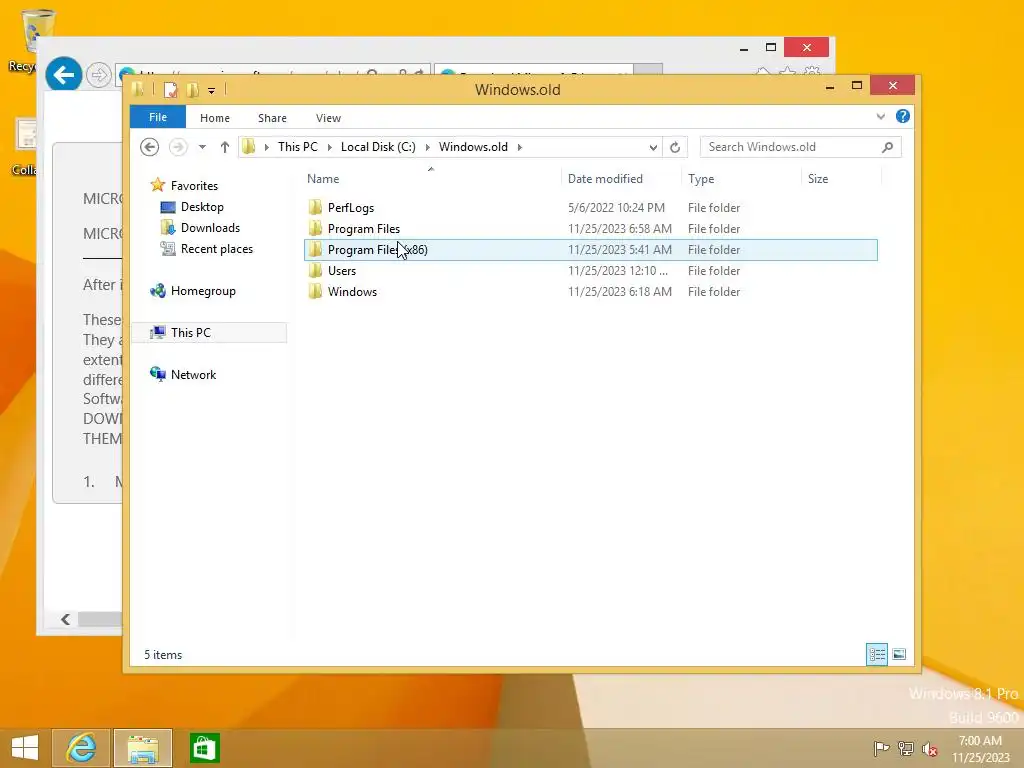Image resolution: width=1024 pixels, height=768 pixels.
Task: Click quick access Properties icon in title bar
Action: pyautogui.click(x=170, y=90)
